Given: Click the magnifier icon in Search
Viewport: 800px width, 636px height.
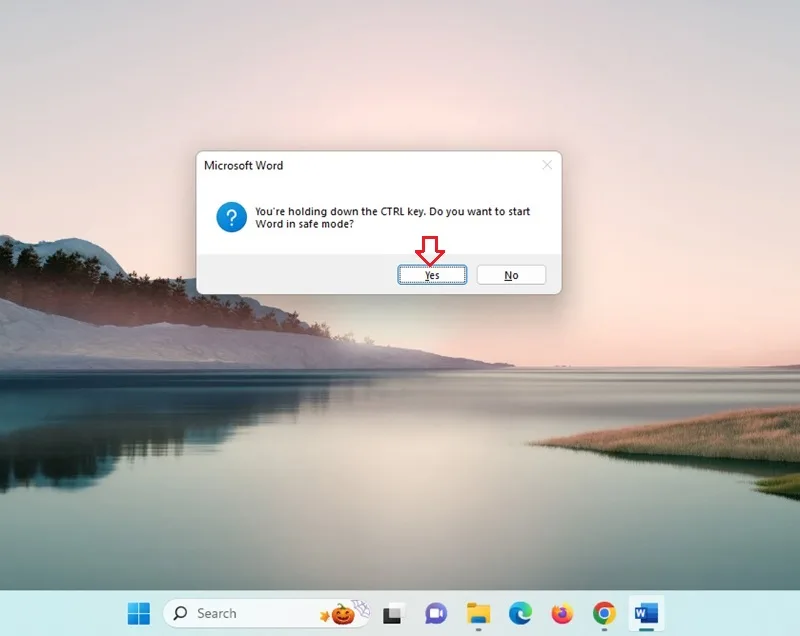Looking at the screenshot, I should 180,613.
